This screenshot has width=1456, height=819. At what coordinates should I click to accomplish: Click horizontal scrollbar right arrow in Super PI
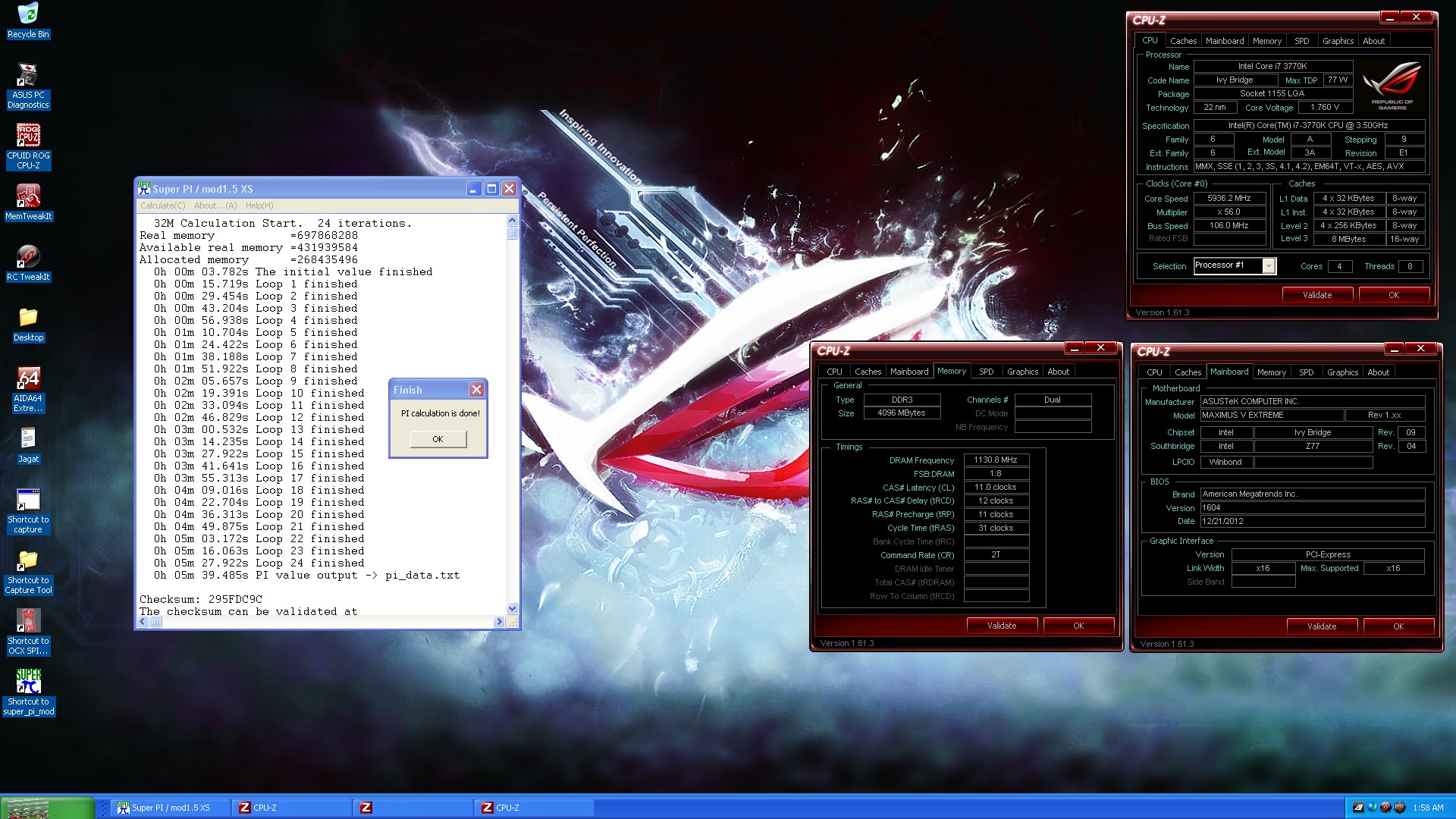click(x=499, y=622)
